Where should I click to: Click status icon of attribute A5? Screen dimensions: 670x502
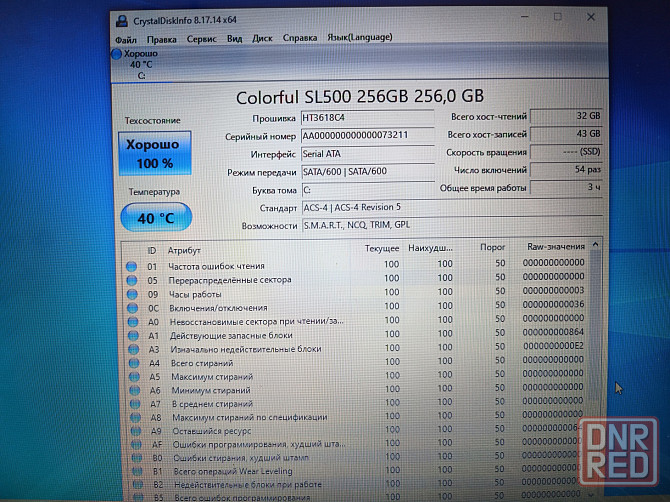135,377
